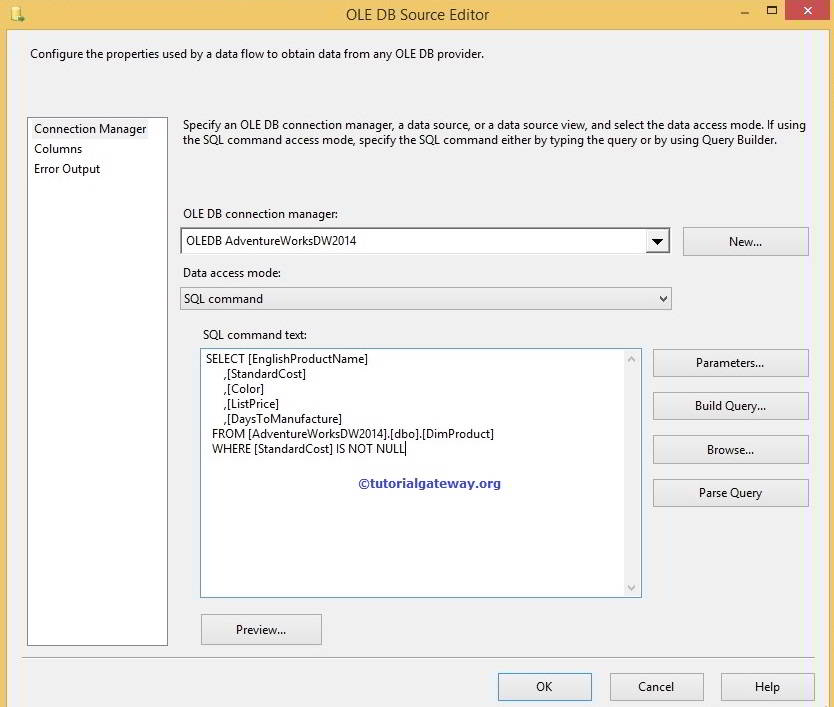Viewport: 834px width, 707px height.
Task: Open the OLE DB connection manager dropdown arrow
Action: [657, 240]
